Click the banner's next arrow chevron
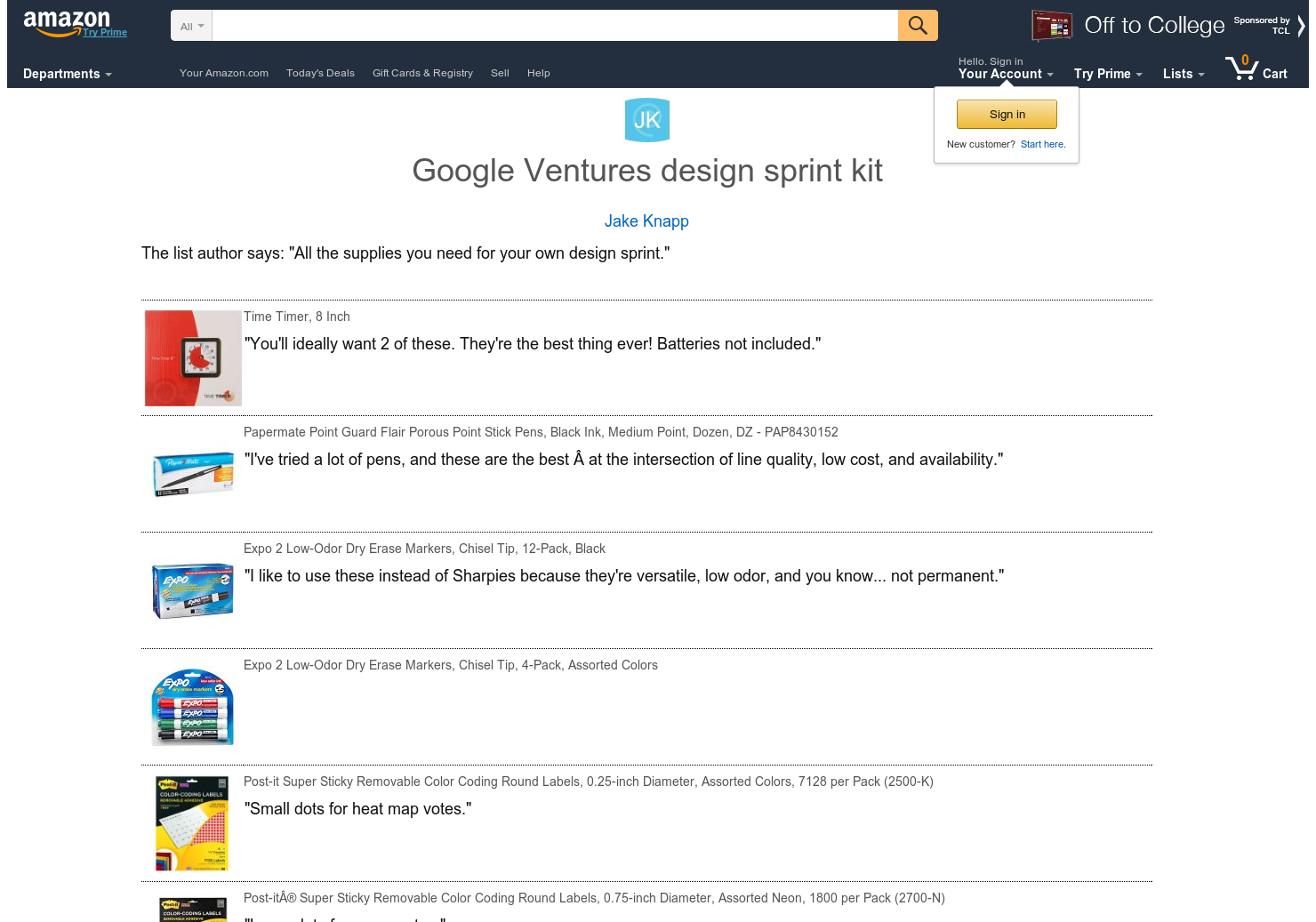The height and width of the screenshot is (922, 1316). point(1301,26)
